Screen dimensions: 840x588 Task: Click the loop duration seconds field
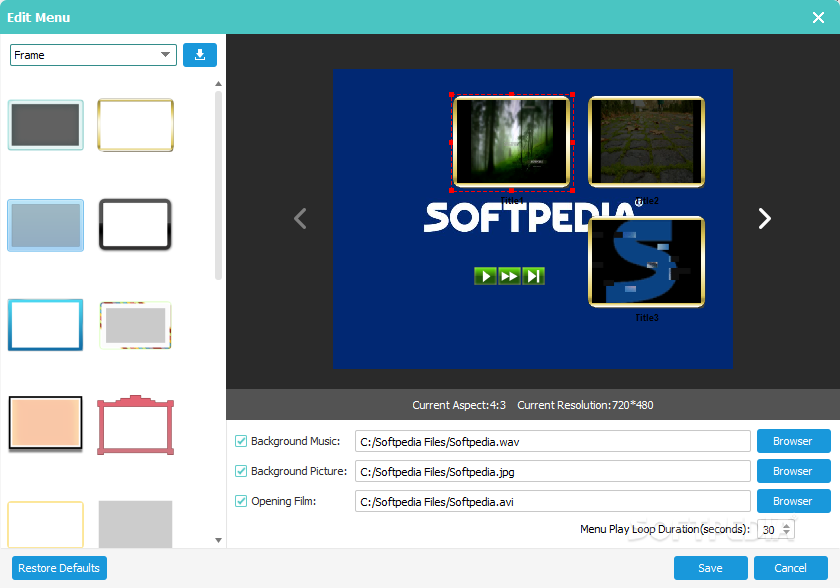769,530
